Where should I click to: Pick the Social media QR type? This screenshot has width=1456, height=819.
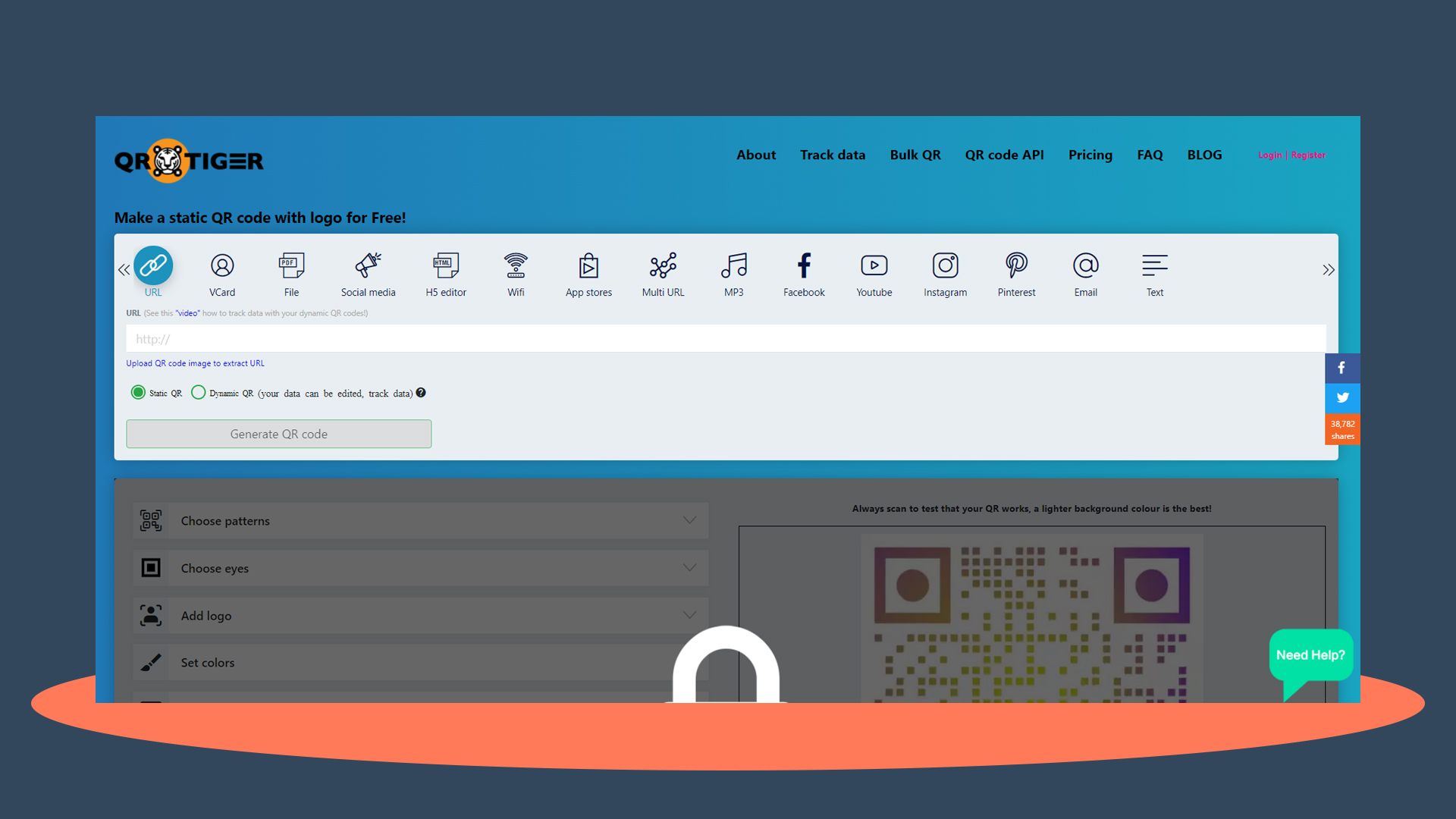pyautogui.click(x=368, y=265)
